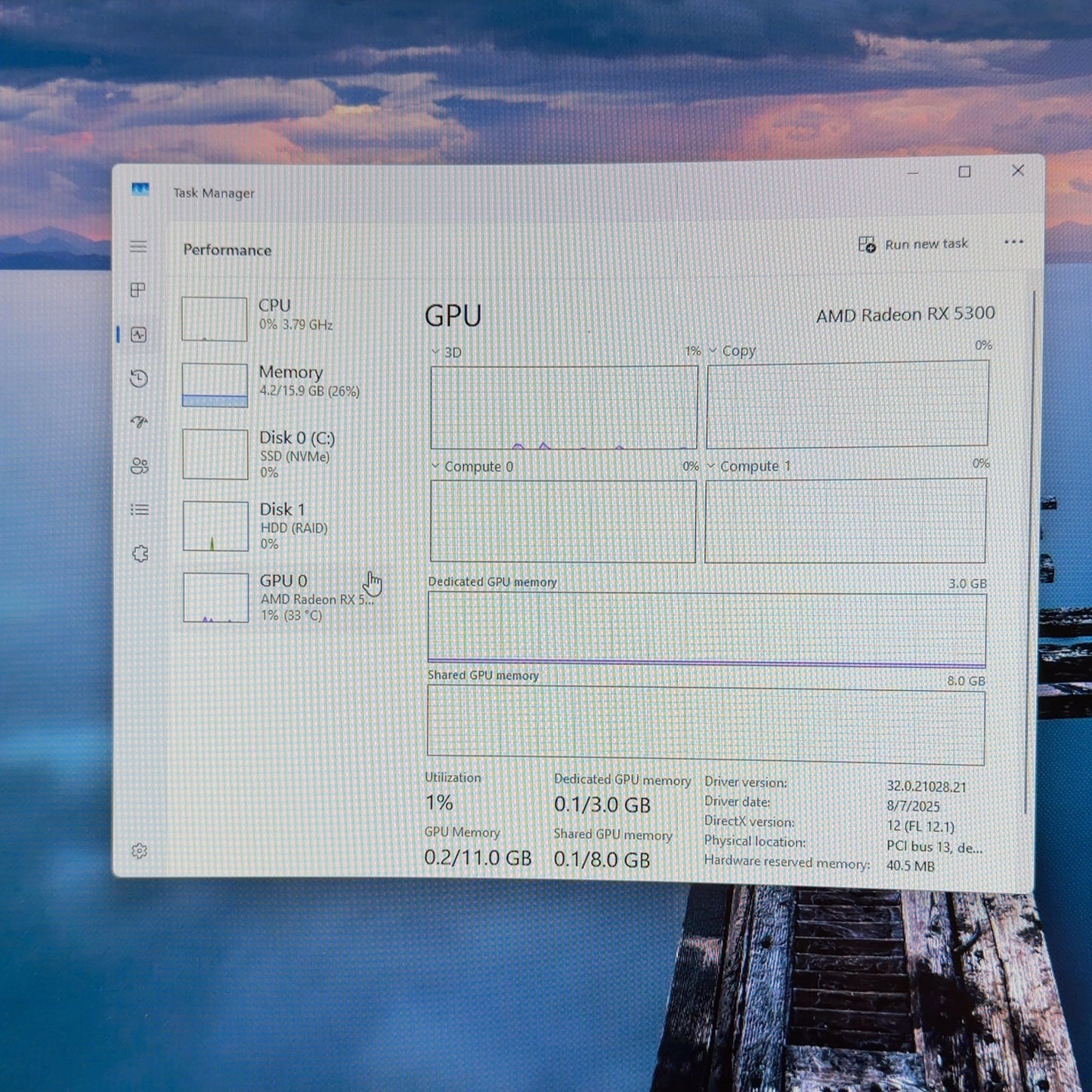Select the Memory performance entry
Image resolution: width=1092 pixels, height=1092 pixels.
pyautogui.click(x=278, y=385)
